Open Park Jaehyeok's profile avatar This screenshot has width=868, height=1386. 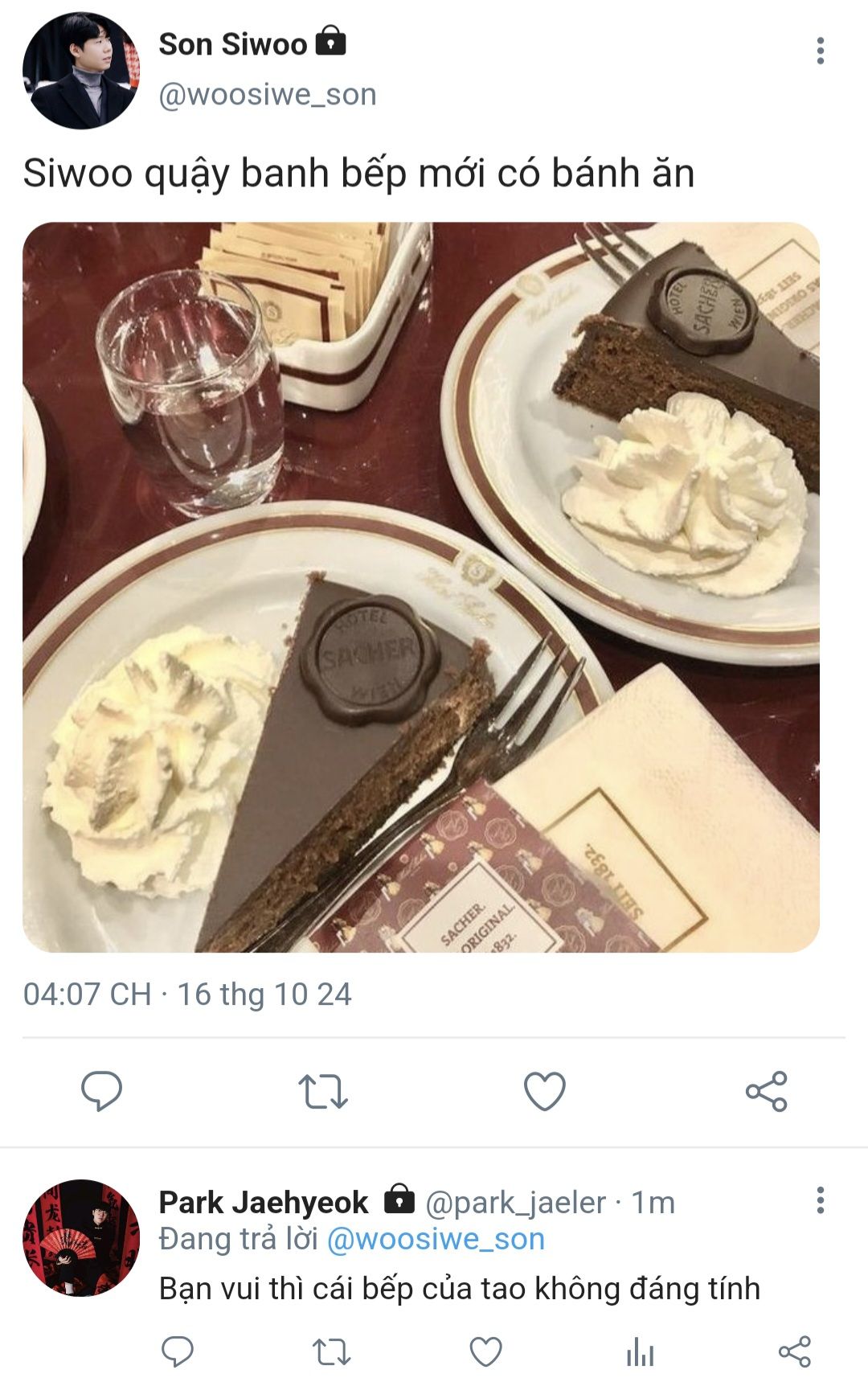(80, 1238)
